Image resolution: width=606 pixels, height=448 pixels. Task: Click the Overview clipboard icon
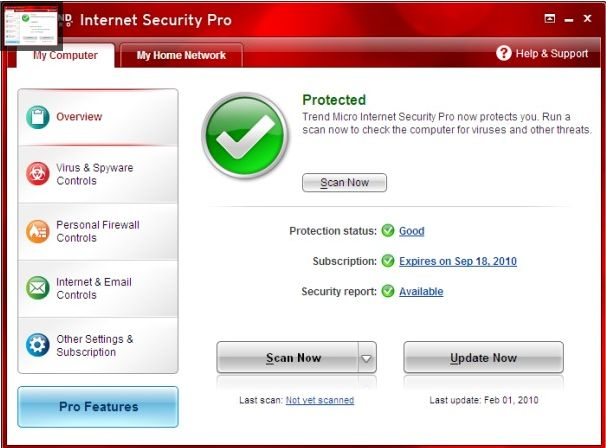(38, 117)
